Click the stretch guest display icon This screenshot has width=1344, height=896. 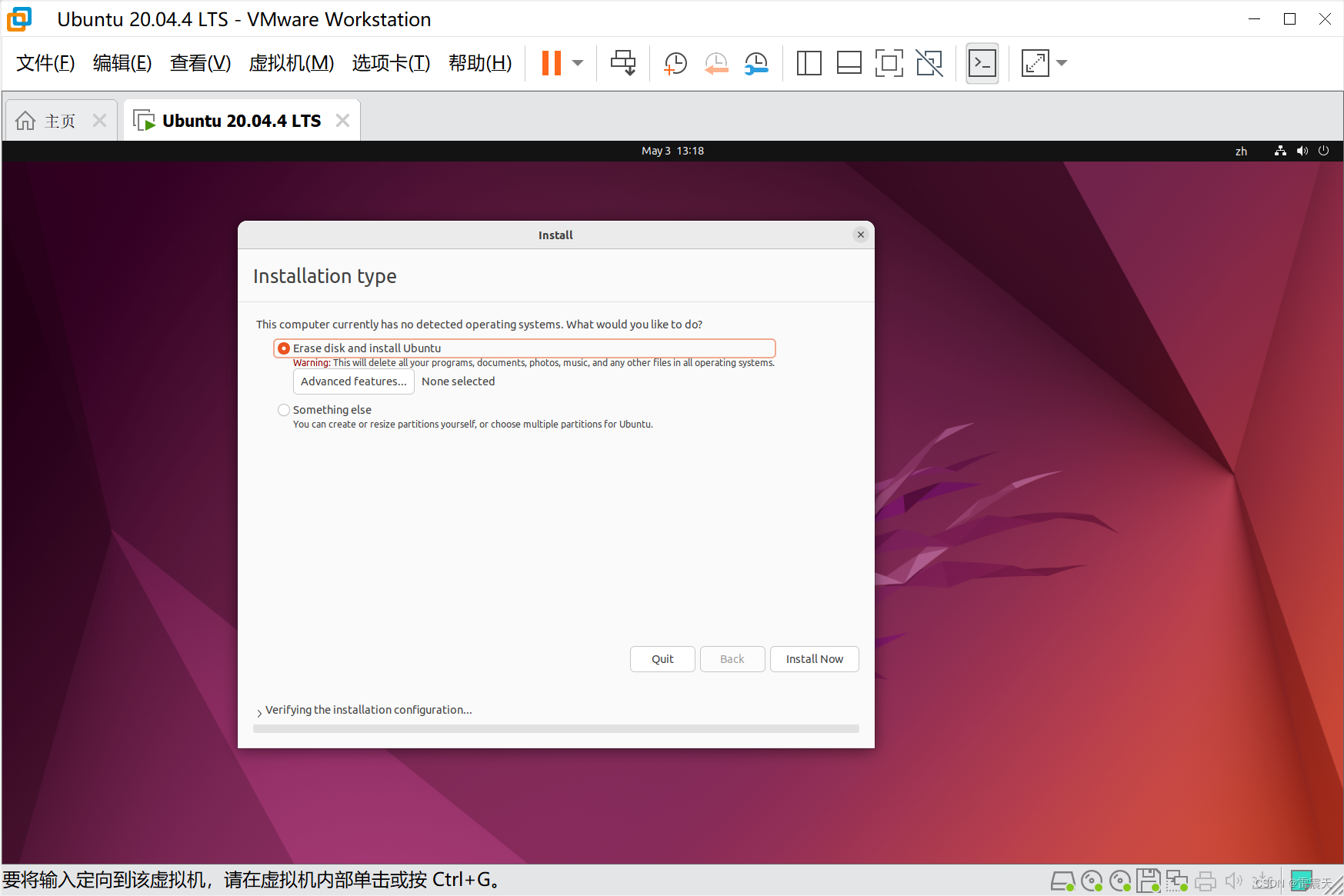1035,63
